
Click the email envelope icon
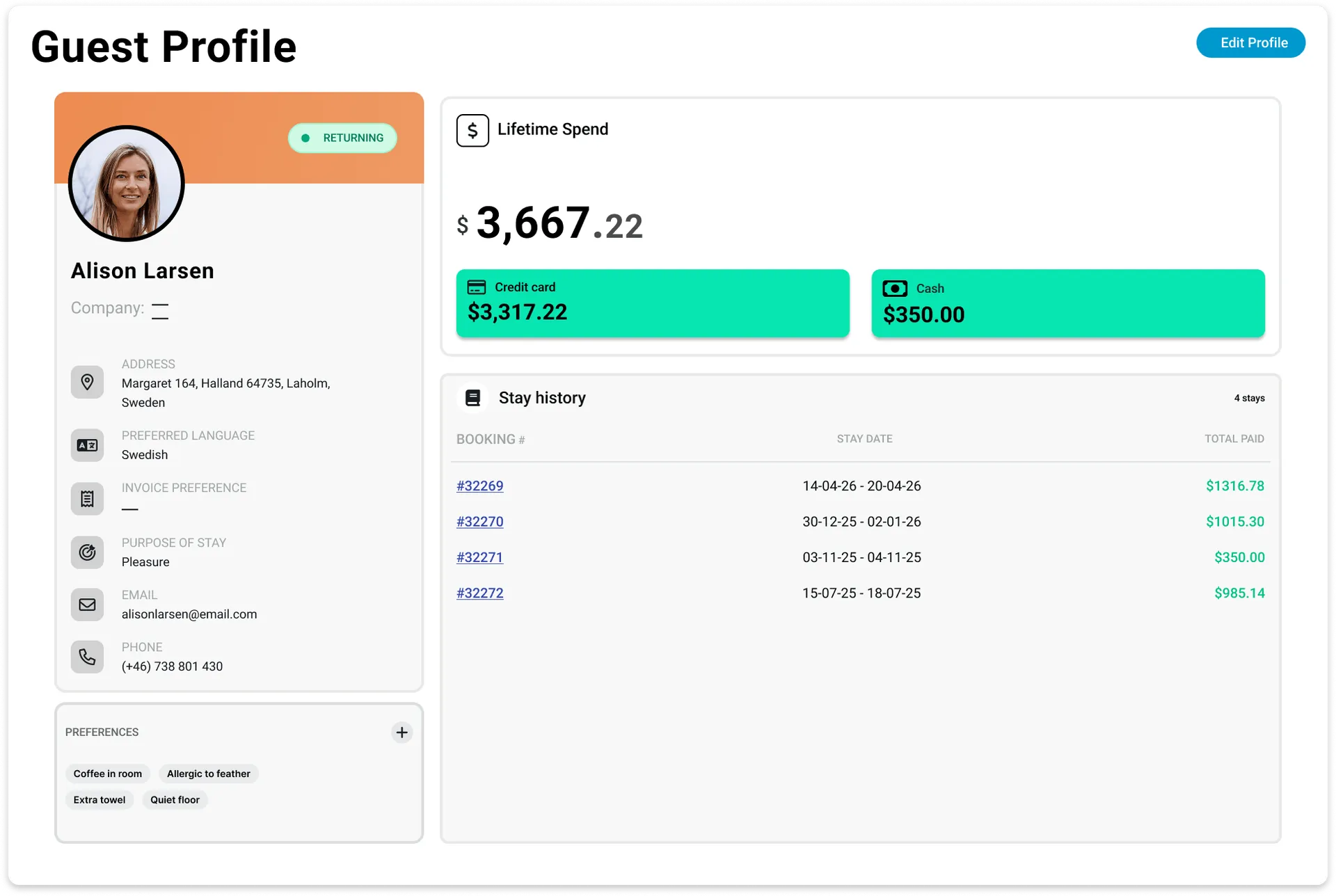(x=87, y=605)
